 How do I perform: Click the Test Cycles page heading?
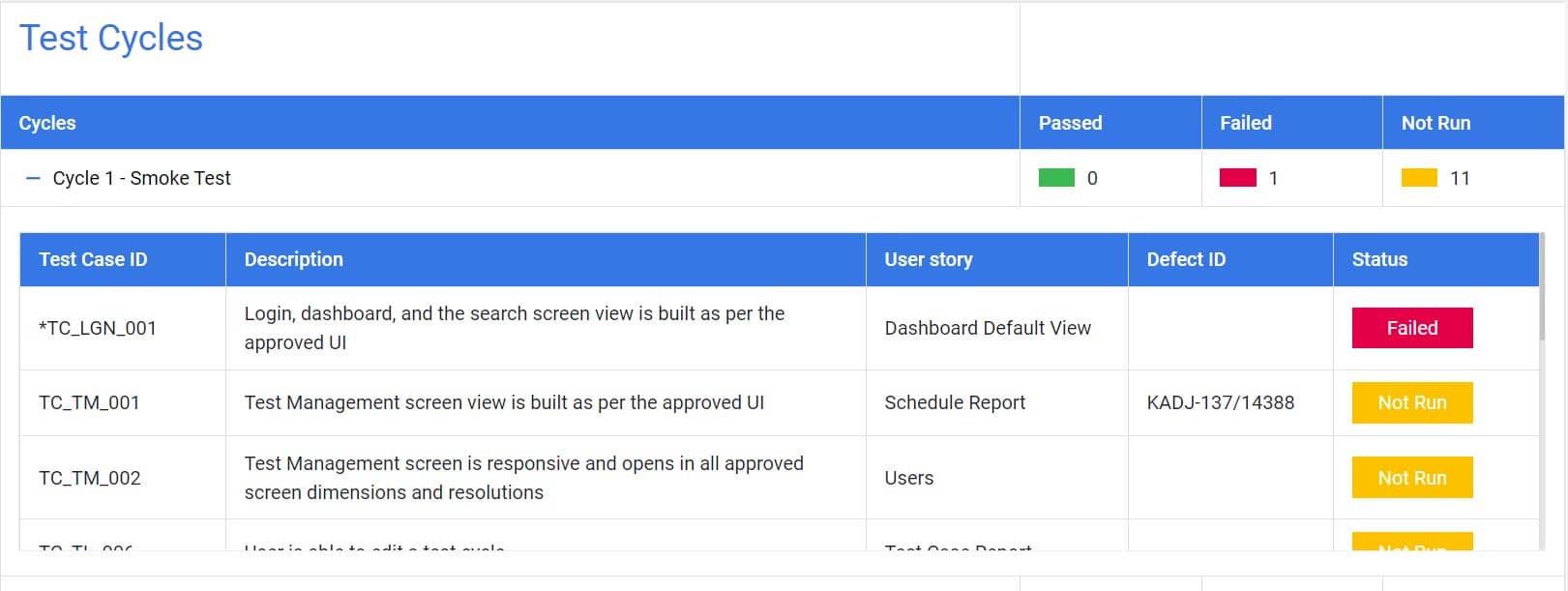click(111, 39)
